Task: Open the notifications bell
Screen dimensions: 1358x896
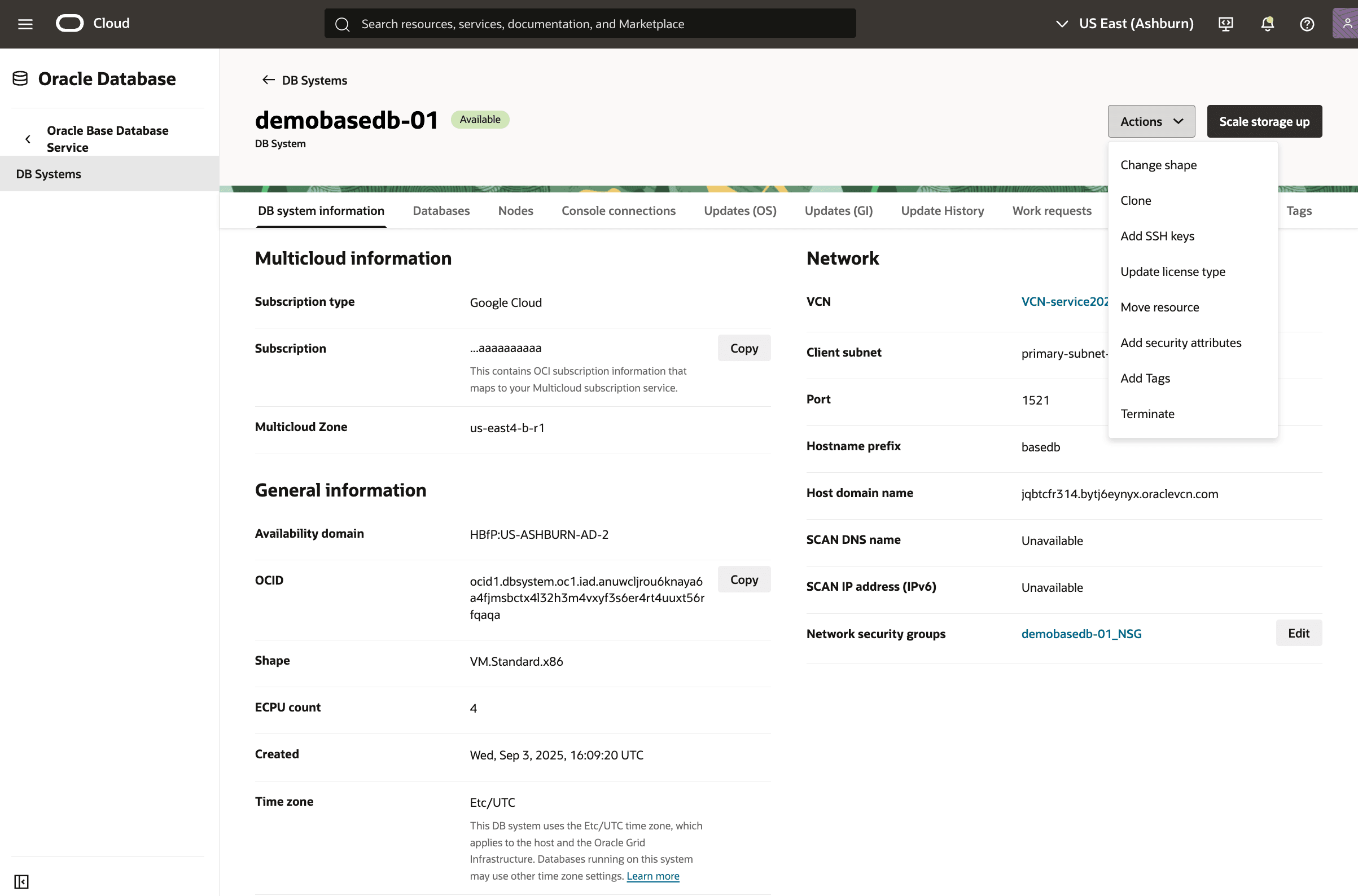Action: [1267, 24]
